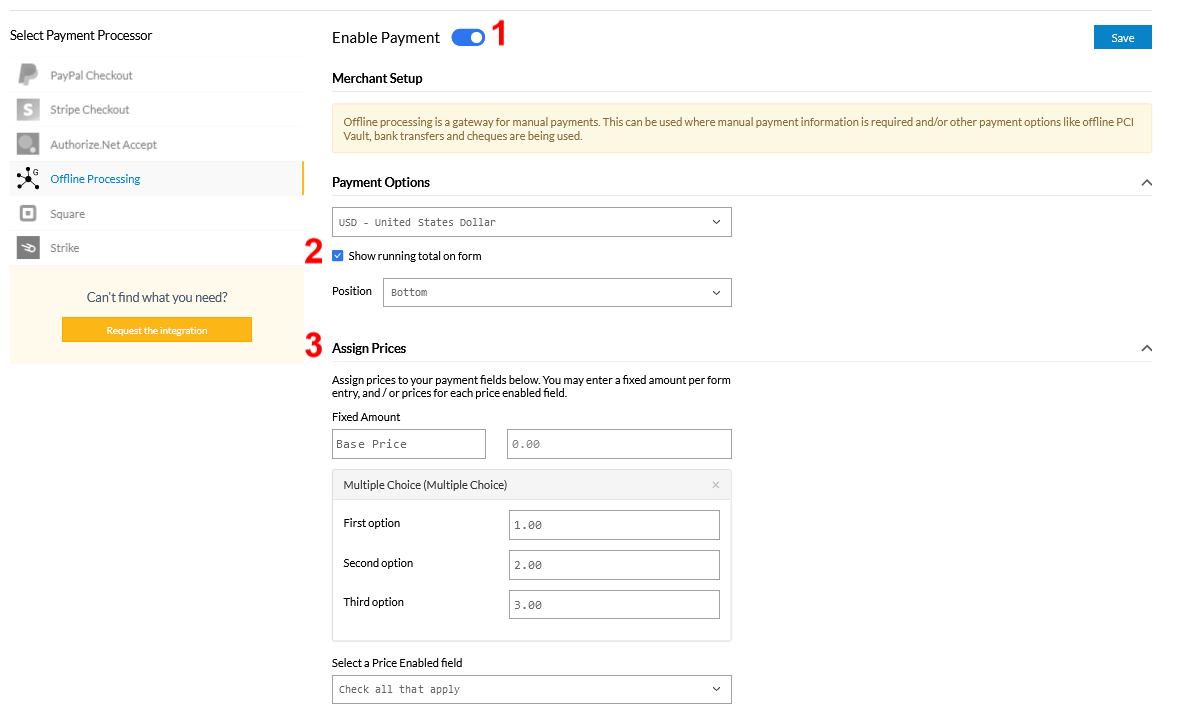
Task: Click the Offline Processing network icon
Action: (x=28, y=178)
